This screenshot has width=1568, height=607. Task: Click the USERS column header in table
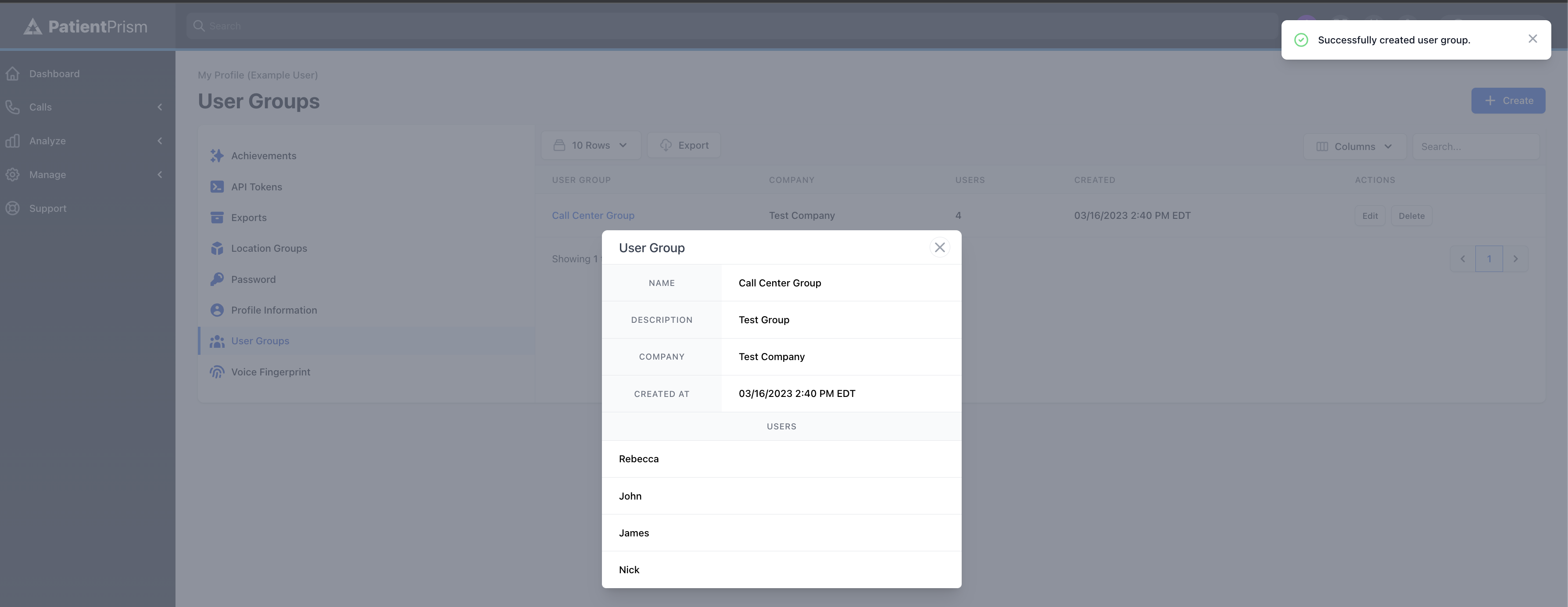[970, 180]
